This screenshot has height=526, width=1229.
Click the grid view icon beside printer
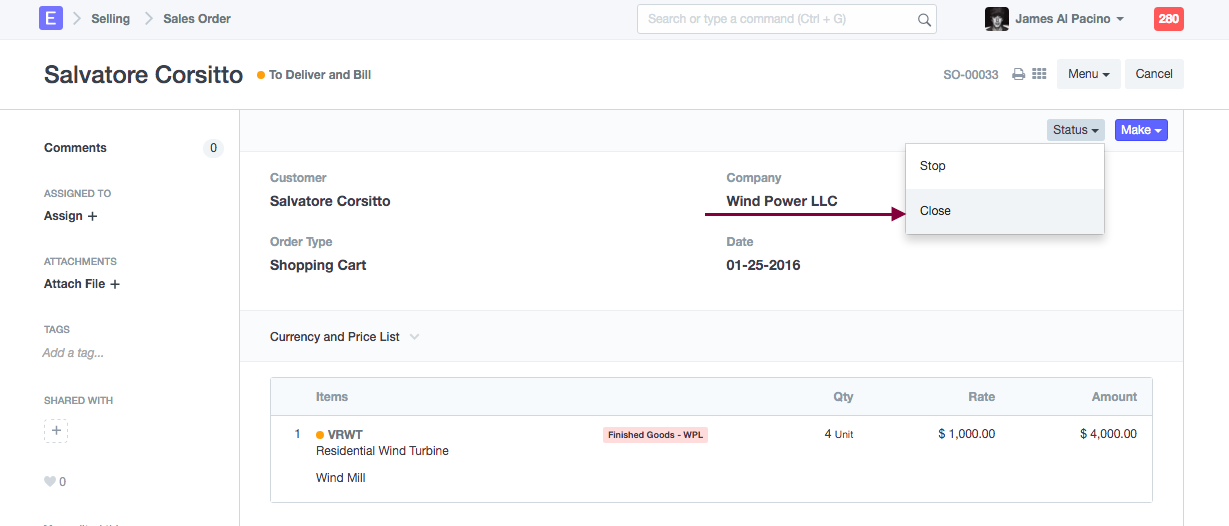click(1039, 74)
